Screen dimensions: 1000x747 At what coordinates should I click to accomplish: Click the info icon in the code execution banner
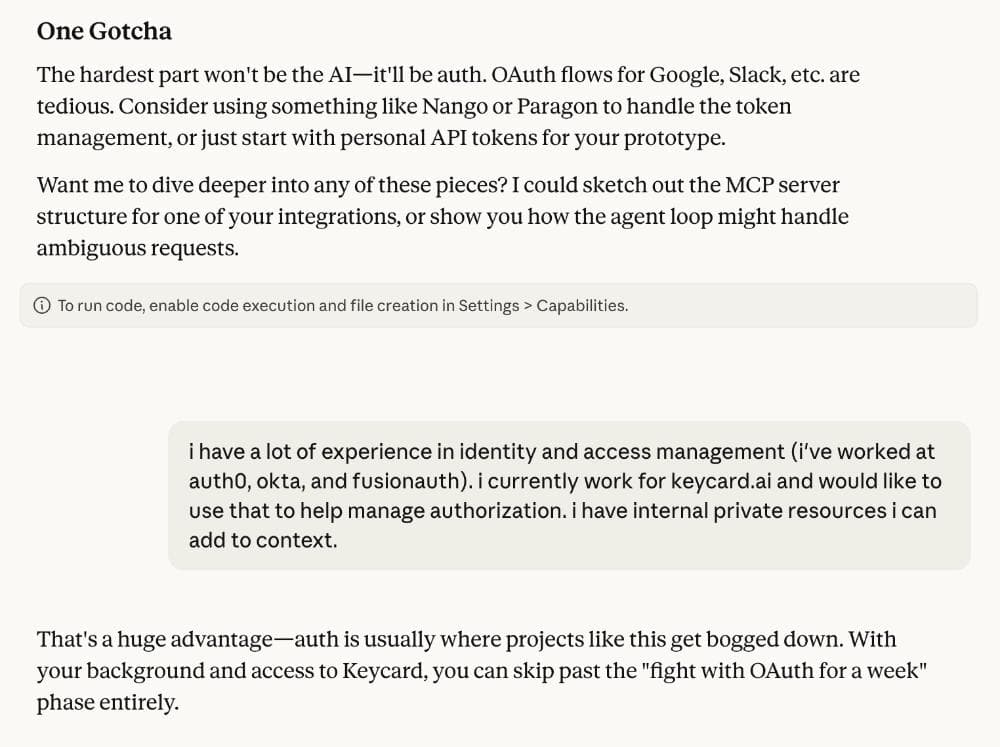coord(42,306)
